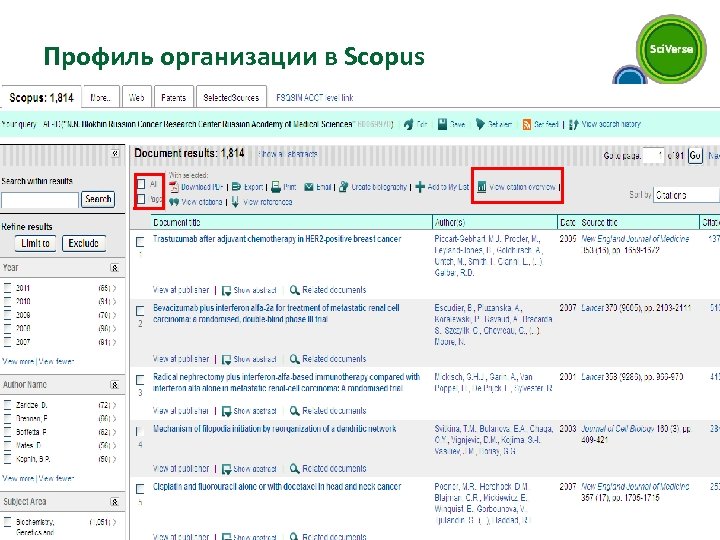Open Mechanism of filopodia initiation article link
Viewport: 720px width, 540px height.
coord(275,429)
